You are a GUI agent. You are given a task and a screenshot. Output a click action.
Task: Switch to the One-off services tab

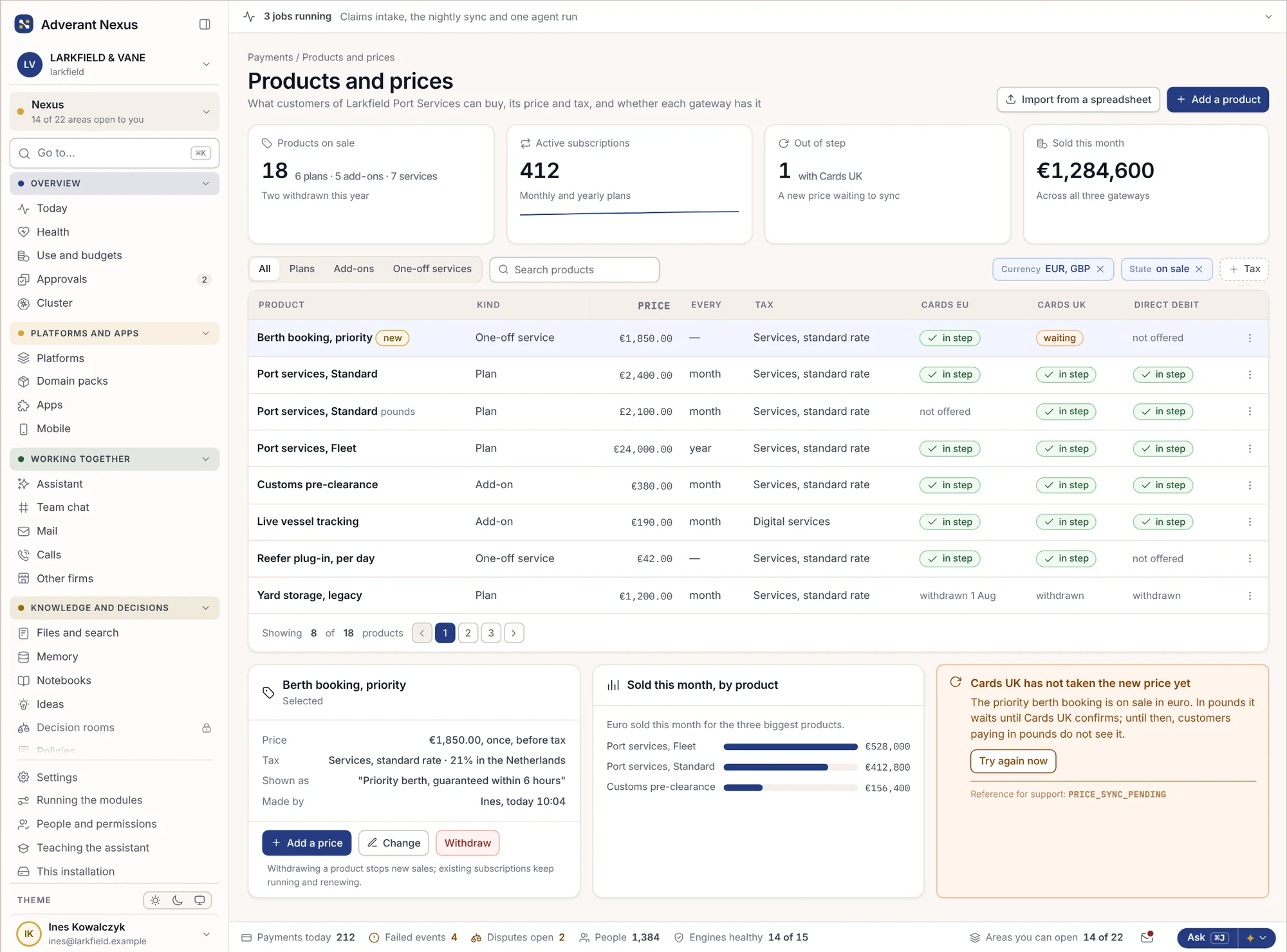tap(432, 269)
